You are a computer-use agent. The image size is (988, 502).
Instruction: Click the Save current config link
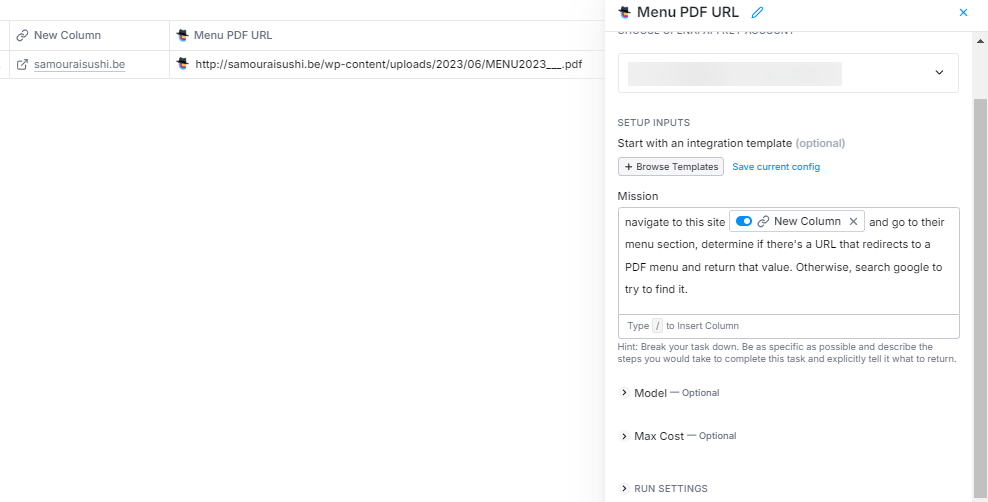pos(776,167)
